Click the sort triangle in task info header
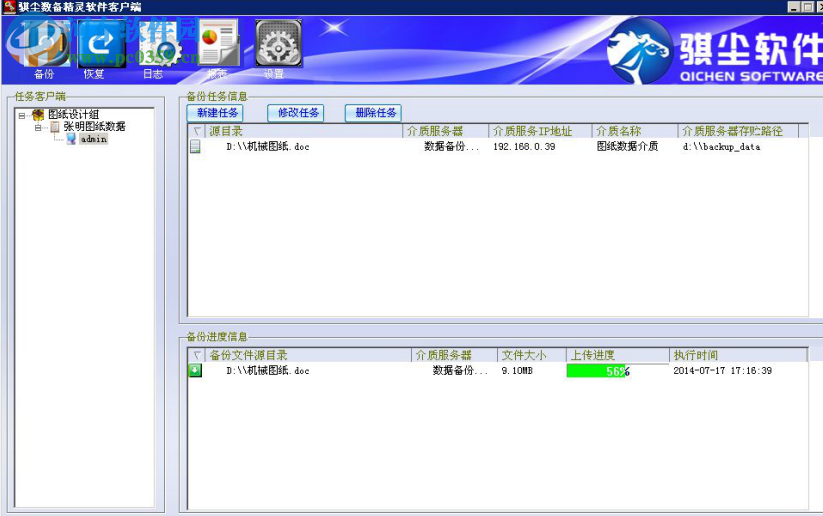Image resolution: width=823 pixels, height=516 pixels. click(197, 131)
